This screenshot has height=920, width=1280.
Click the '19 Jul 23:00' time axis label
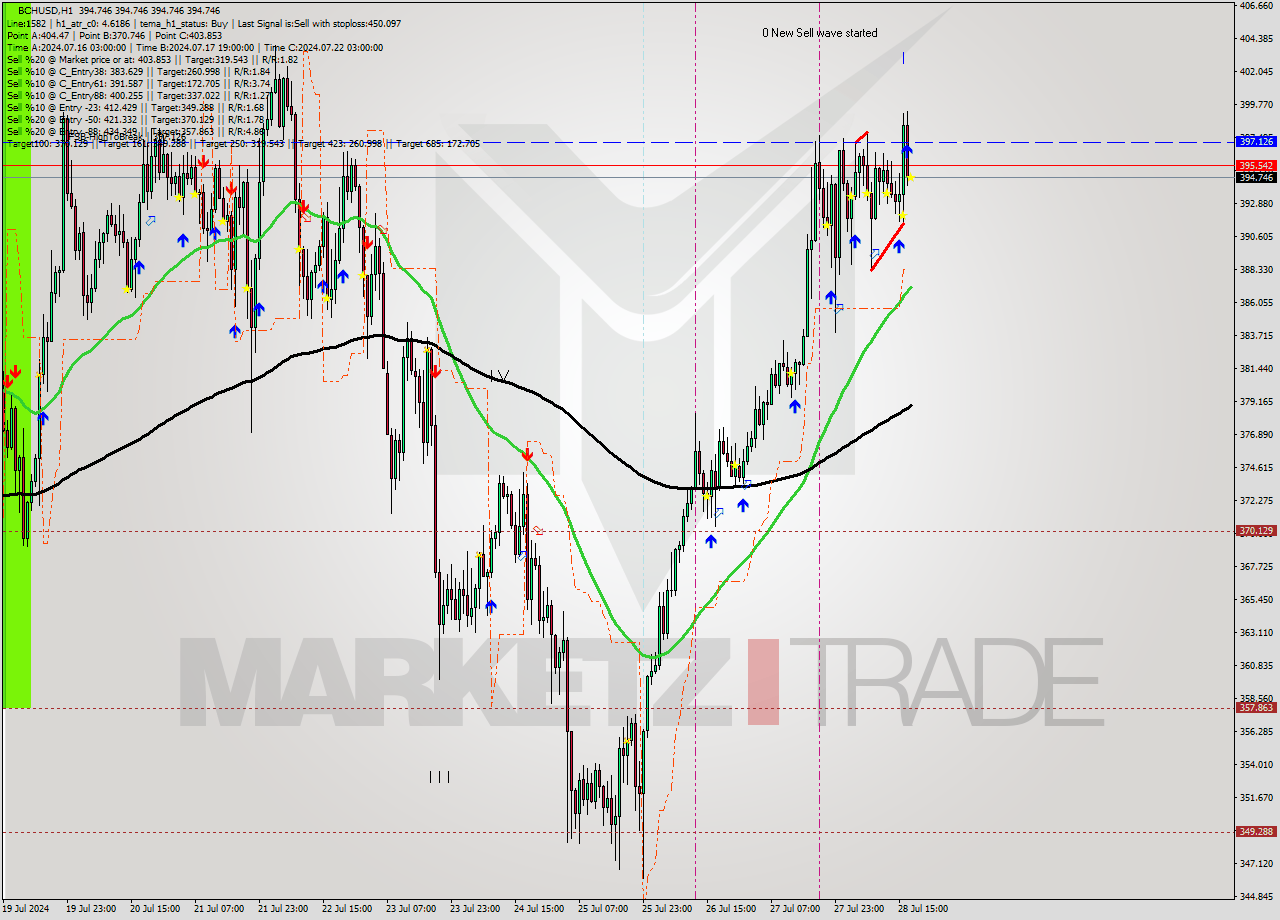pos(91,909)
